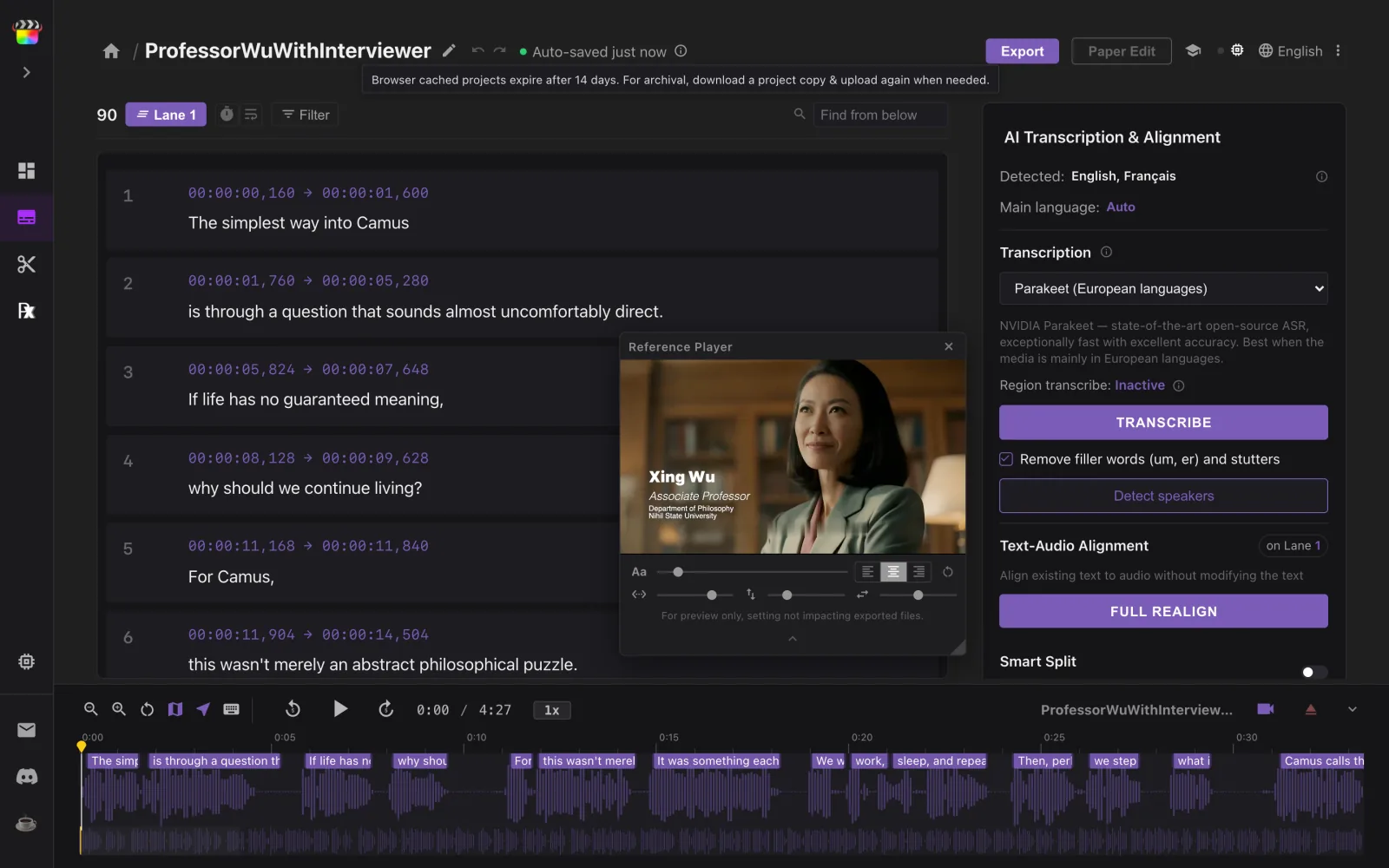This screenshot has width=1389, height=868.
Task: Play the audio with the play button
Action: 340,709
